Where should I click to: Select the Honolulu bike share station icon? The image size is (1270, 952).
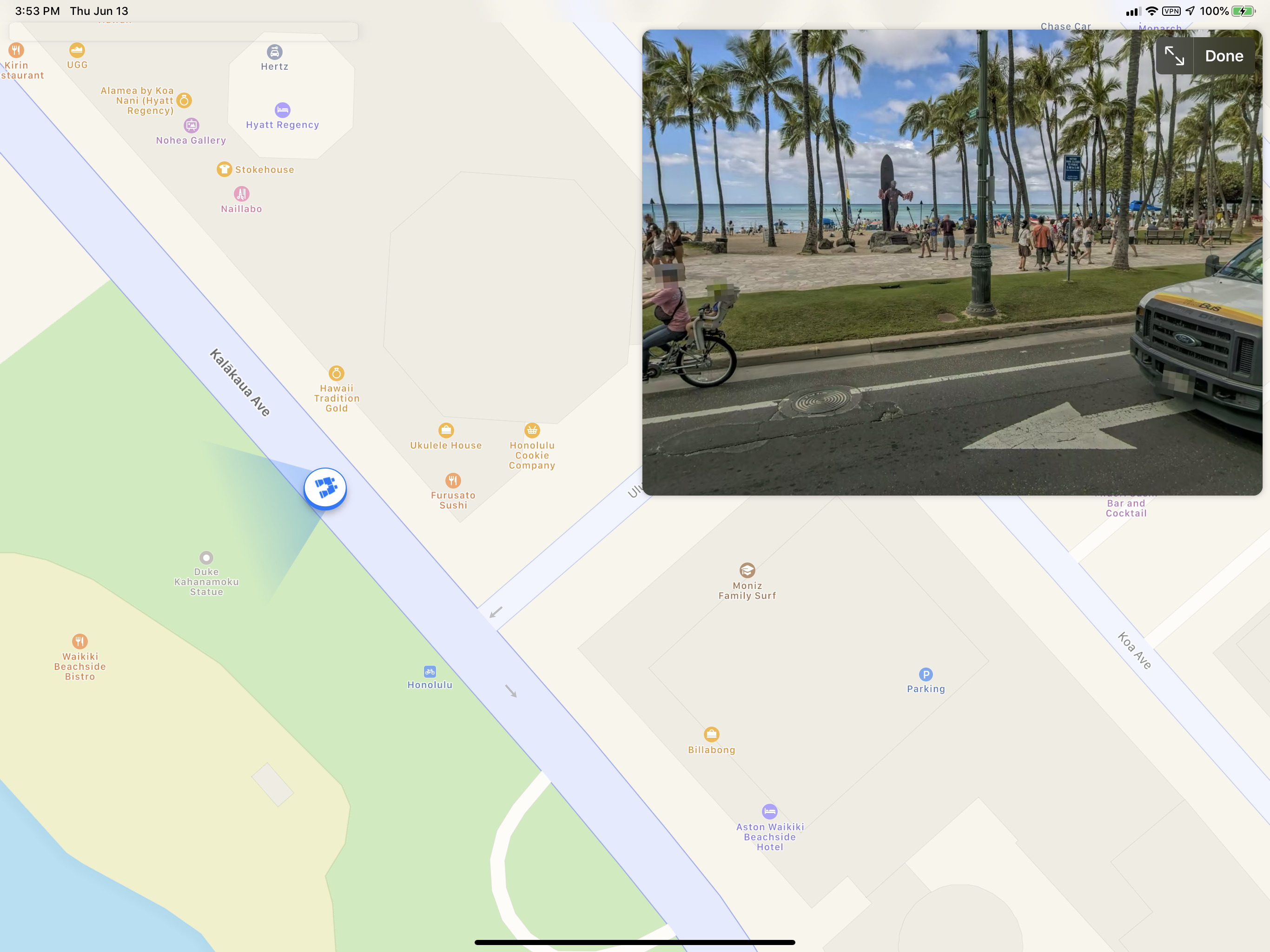pyautogui.click(x=430, y=671)
